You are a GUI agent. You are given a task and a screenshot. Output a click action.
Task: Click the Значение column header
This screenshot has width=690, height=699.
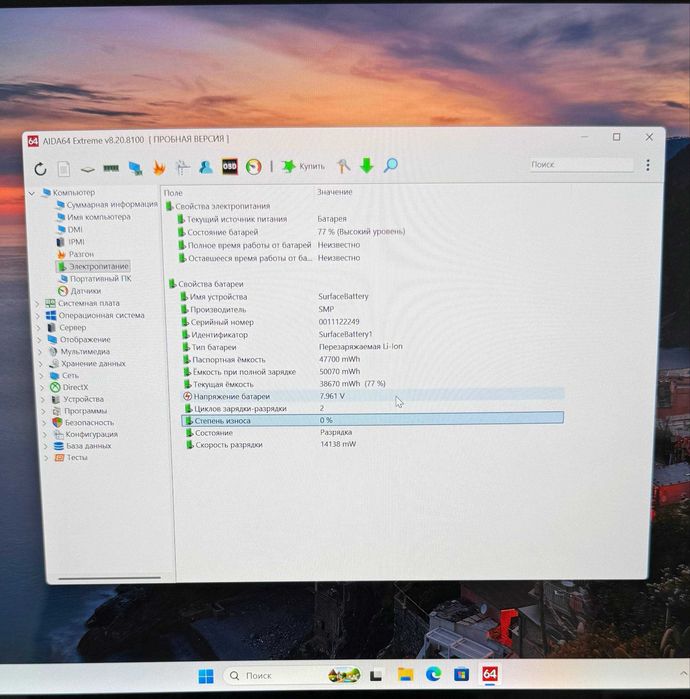pyautogui.click(x=334, y=192)
